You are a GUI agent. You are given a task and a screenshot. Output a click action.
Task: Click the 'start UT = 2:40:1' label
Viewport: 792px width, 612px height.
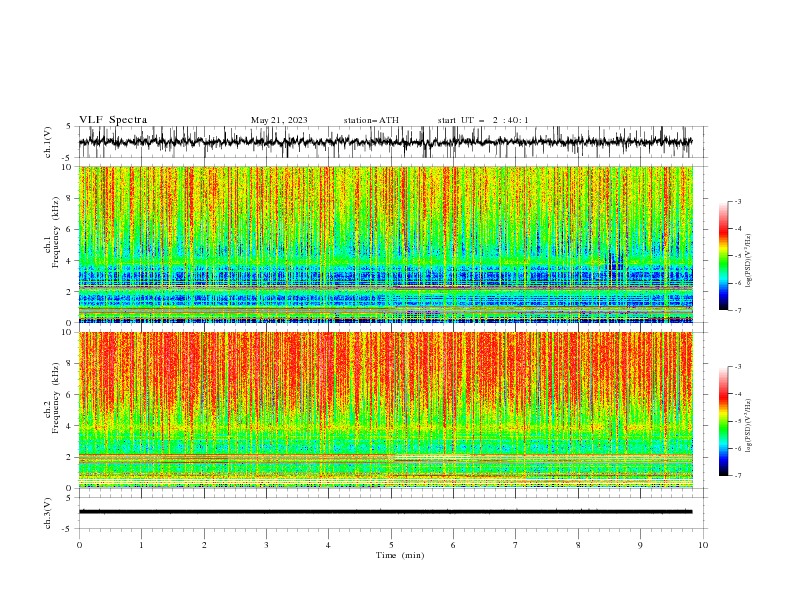[483, 120]
